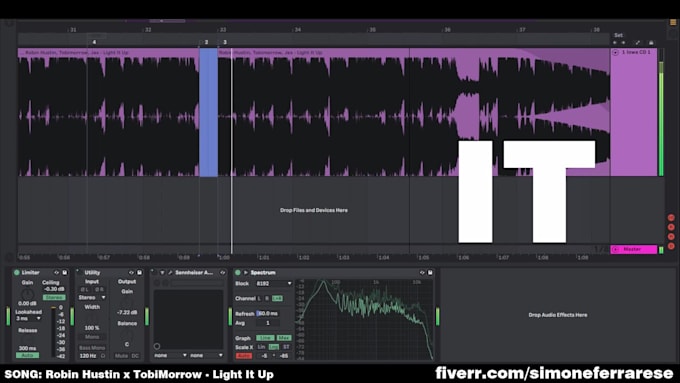Toggle the Utility Mute button
This screenshot has height=383, width=680.
(x=121, y=356)
